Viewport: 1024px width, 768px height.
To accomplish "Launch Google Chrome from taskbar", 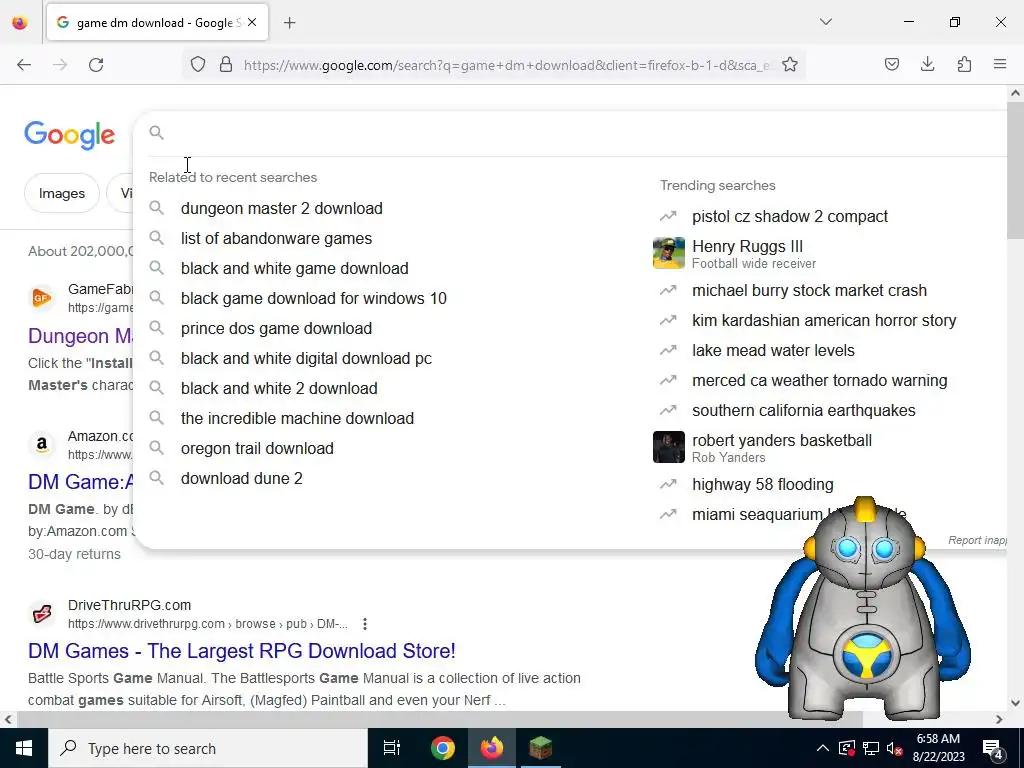I will pos(443,748).
